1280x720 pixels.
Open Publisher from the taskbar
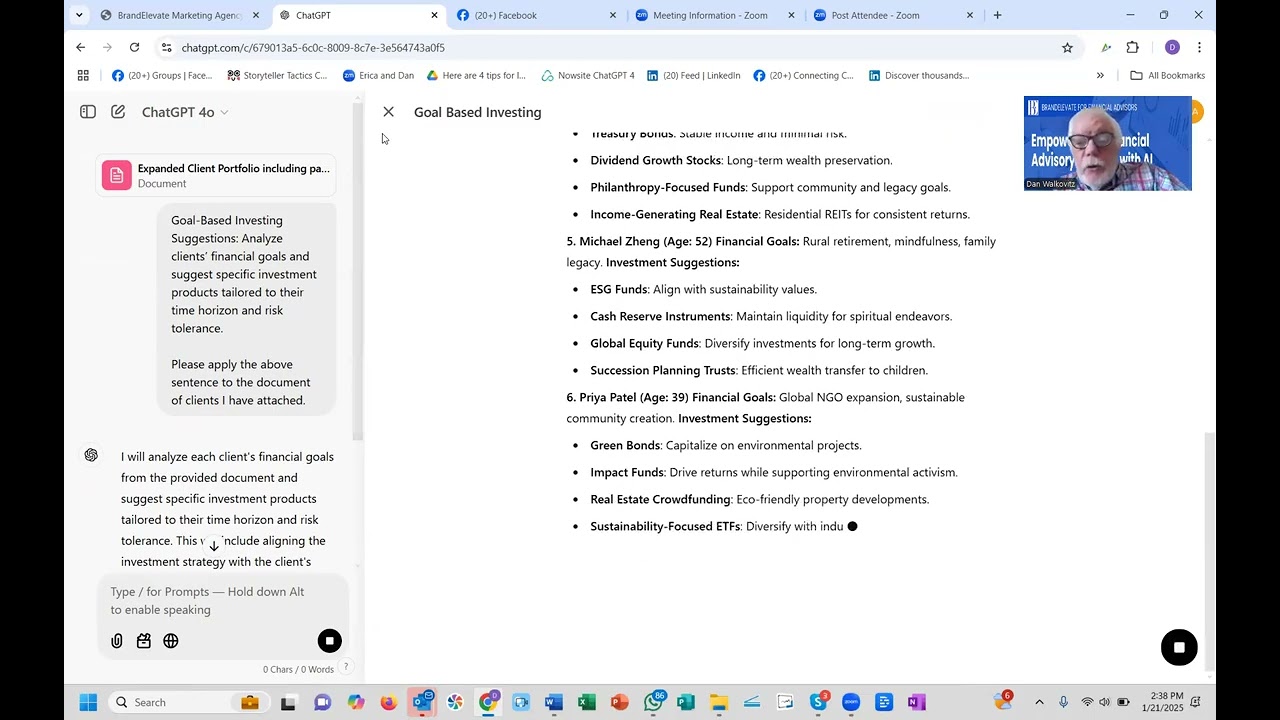686,702
